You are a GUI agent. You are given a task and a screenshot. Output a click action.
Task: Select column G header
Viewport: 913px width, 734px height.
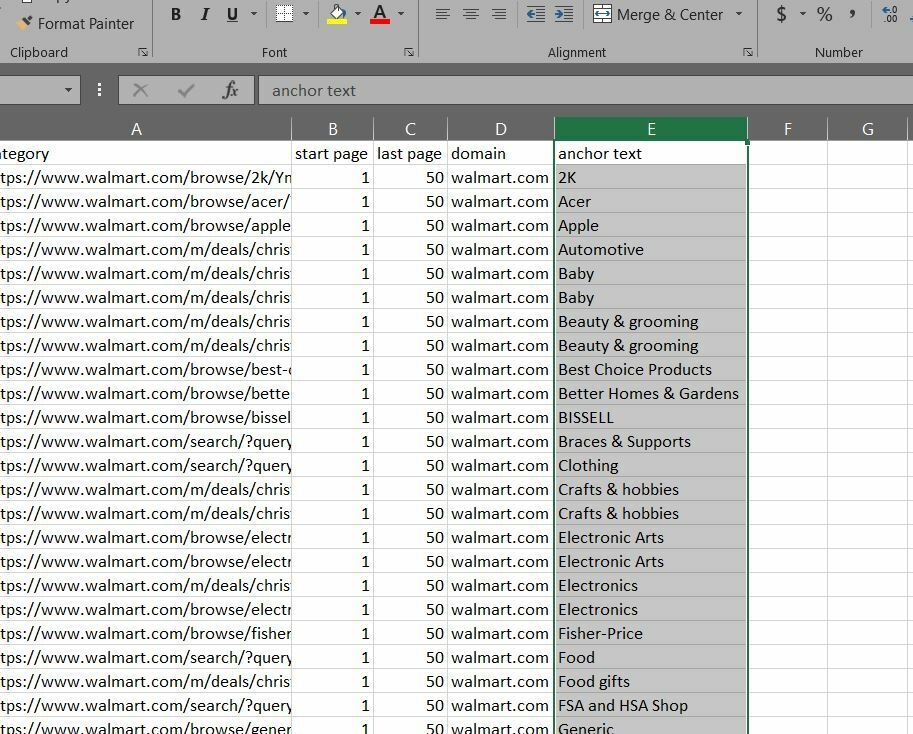click(868, 129)
